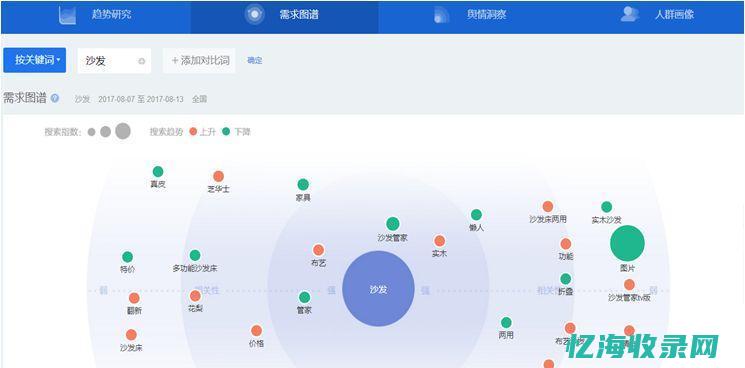Click the 确定 confirm link
Viewport: 745px width, 368px height.
click(255, 60)
